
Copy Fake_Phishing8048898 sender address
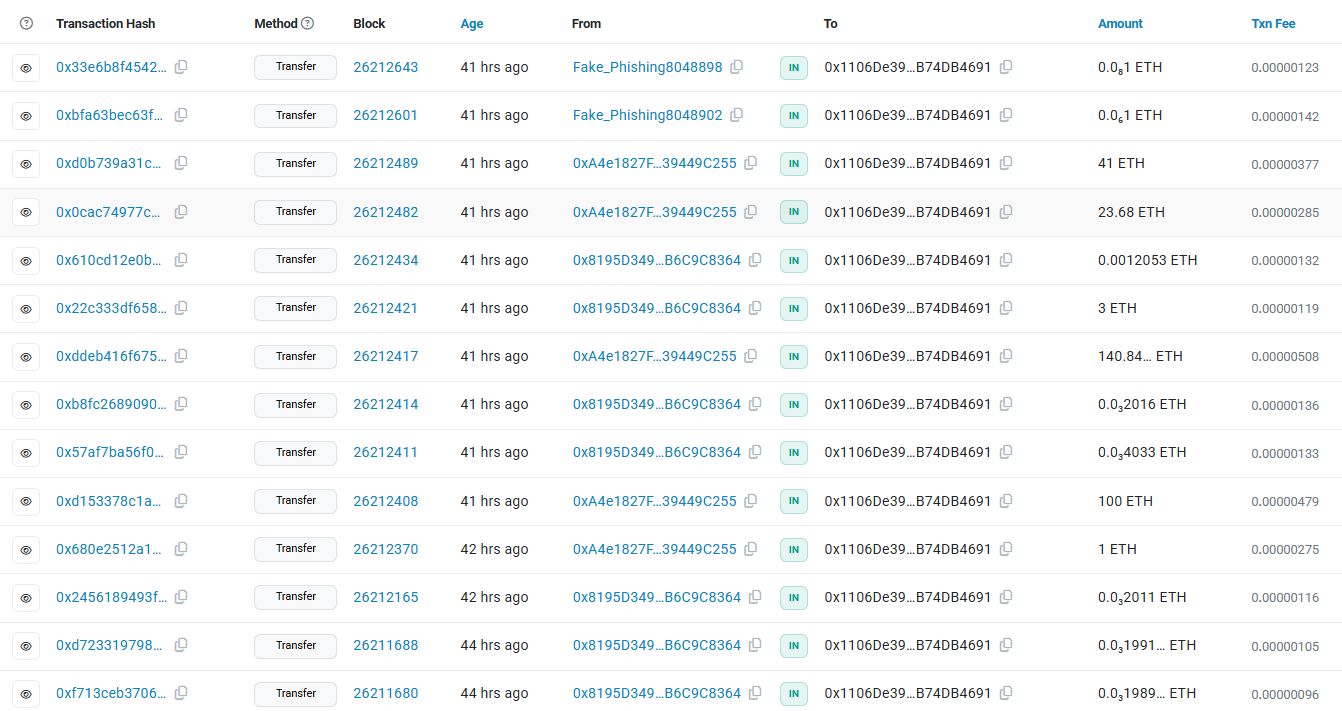pyautogui.click(x=737, y=67)
